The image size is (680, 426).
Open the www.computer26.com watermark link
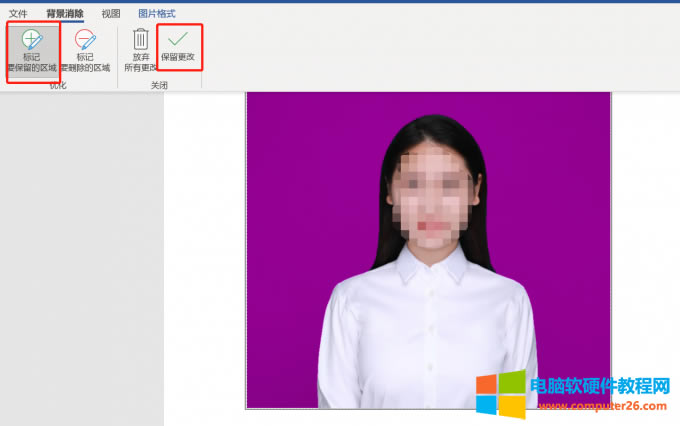pos(598,406)
